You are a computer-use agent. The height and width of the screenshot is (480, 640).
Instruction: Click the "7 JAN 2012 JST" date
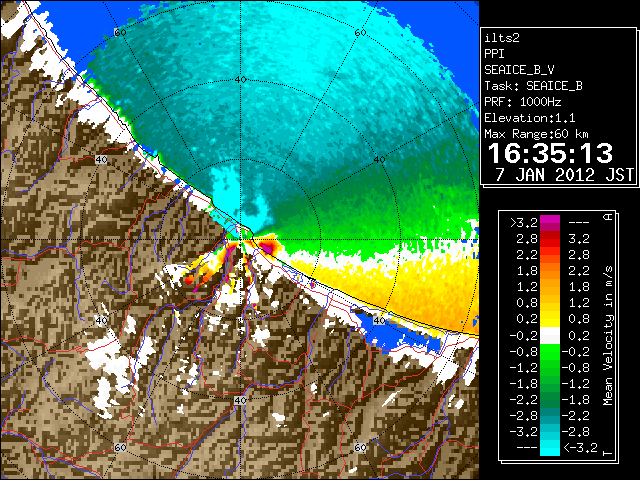click(565, 175)
